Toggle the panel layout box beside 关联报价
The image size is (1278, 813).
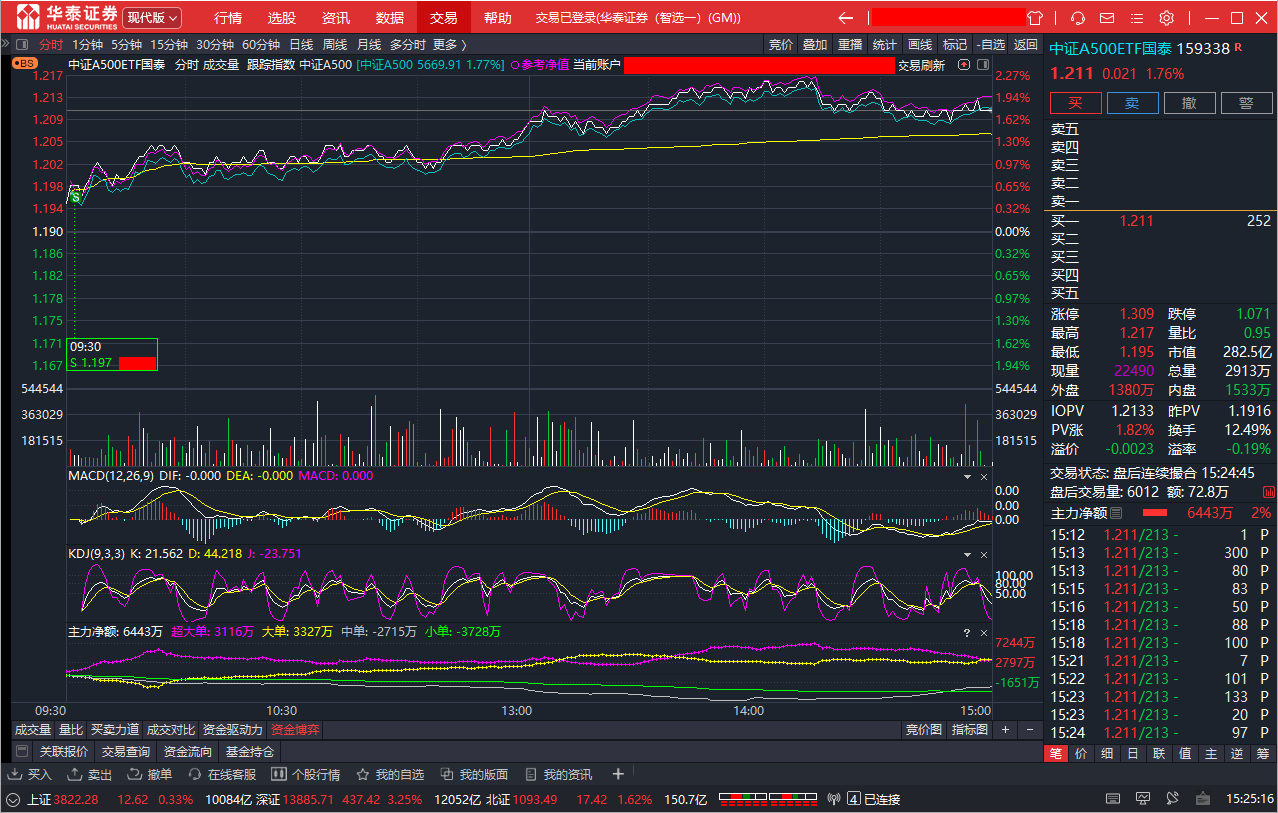pos(21,751)
